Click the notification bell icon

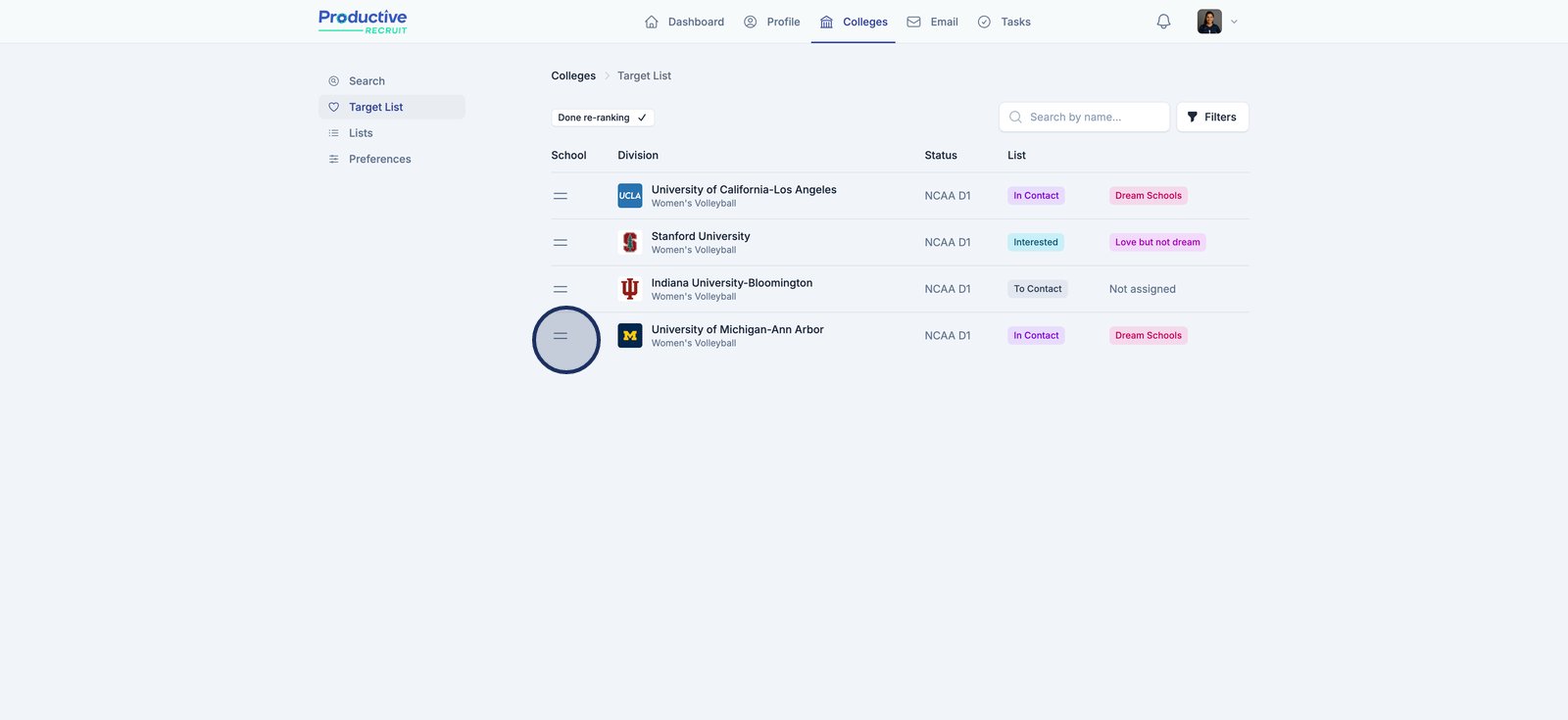click(x=1163, y=22)
